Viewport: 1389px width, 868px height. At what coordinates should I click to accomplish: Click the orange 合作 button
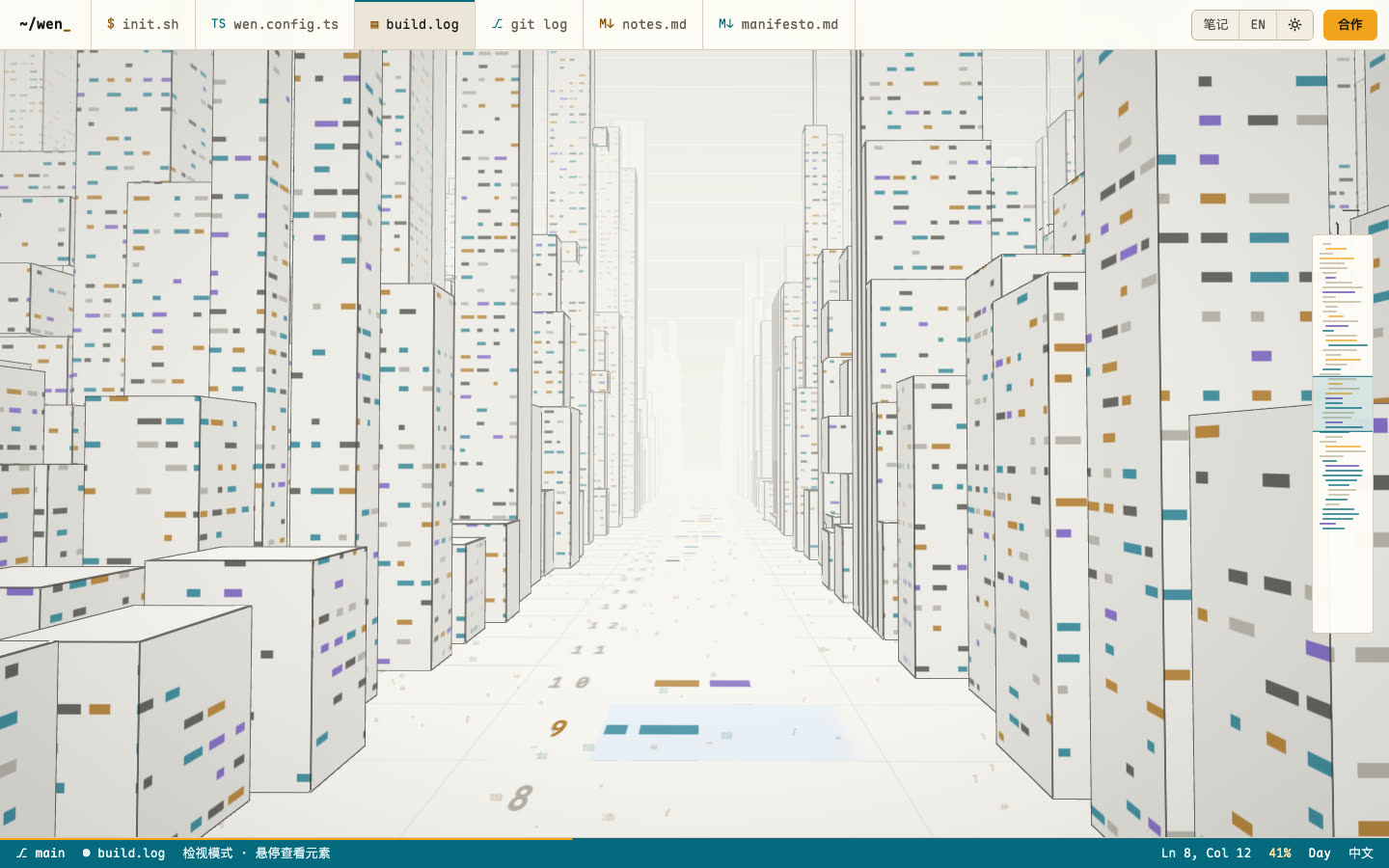coord(1350,25)
